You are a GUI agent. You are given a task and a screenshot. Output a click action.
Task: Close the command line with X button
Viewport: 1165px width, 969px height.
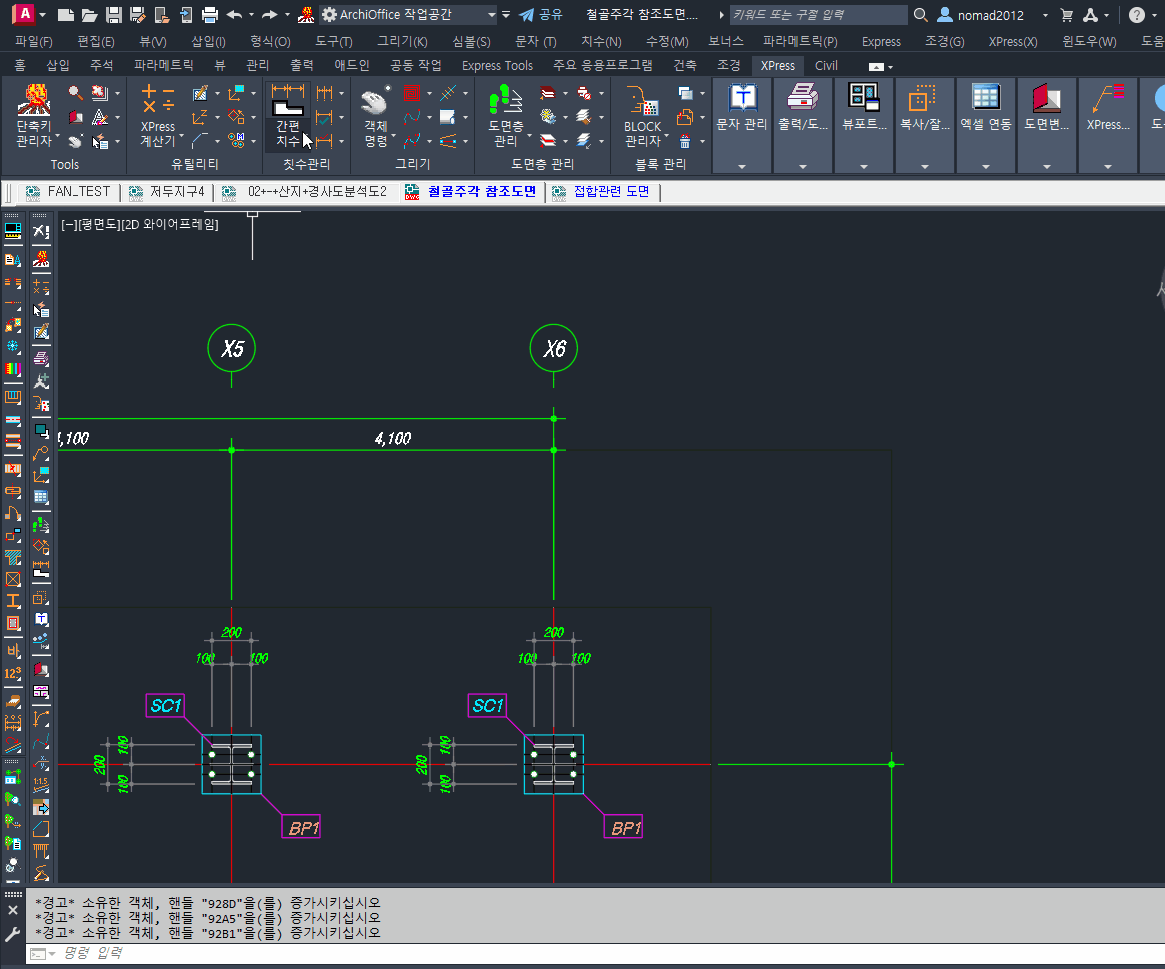(13, 910)
